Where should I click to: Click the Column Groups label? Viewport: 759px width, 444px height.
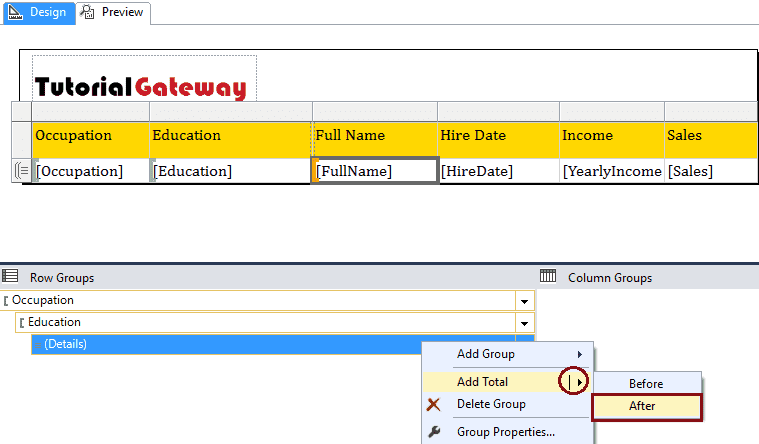coord(610,278)
